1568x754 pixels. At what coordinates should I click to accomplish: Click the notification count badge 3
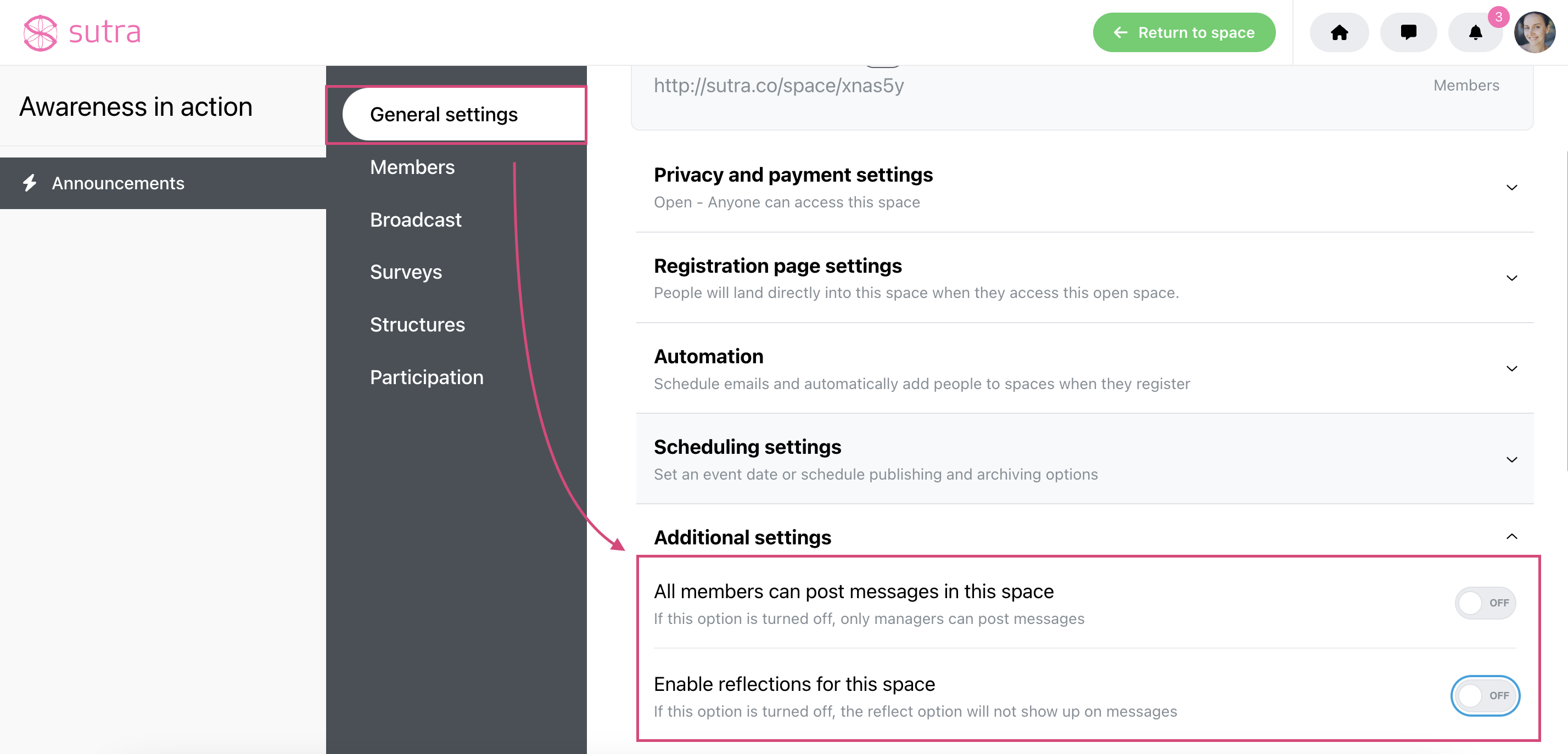(x=1498, y=17)
